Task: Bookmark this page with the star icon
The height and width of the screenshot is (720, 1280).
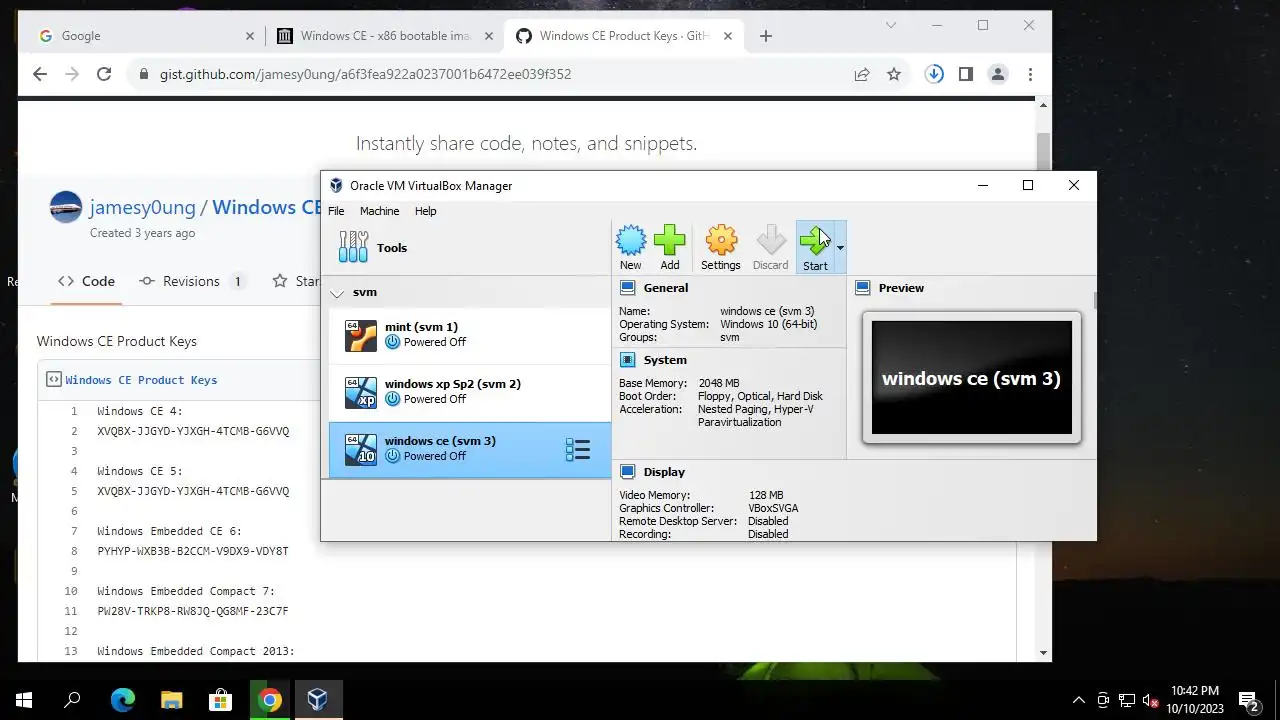Action: 894,74
